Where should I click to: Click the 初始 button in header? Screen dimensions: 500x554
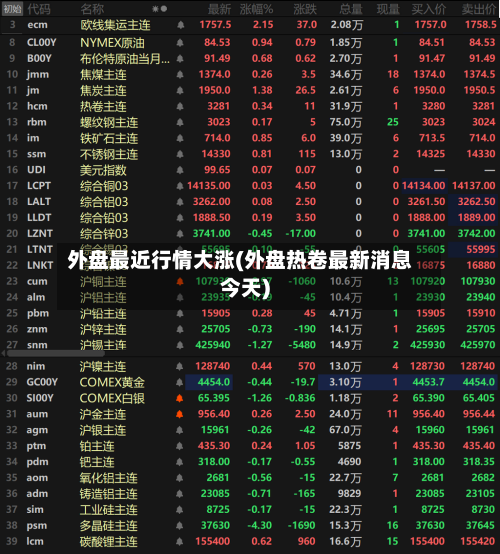tap(12, 9)
